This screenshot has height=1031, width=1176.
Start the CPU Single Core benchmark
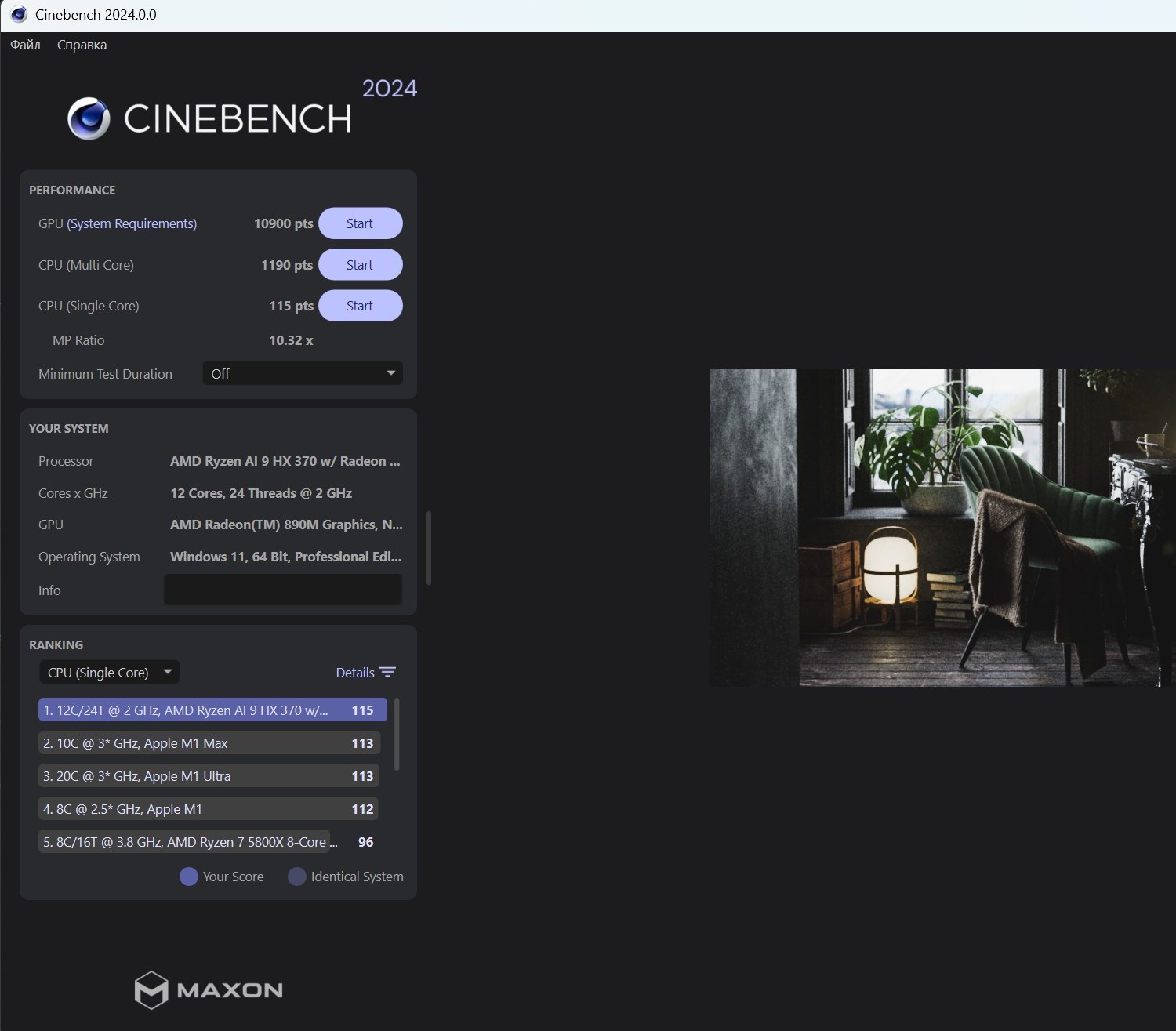coord(360,306)
